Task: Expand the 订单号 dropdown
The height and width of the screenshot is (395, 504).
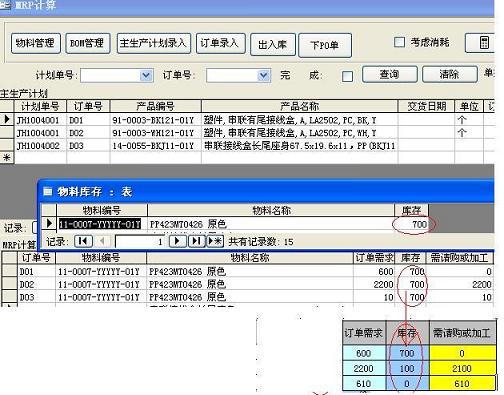Action: (x=264, y=75)
